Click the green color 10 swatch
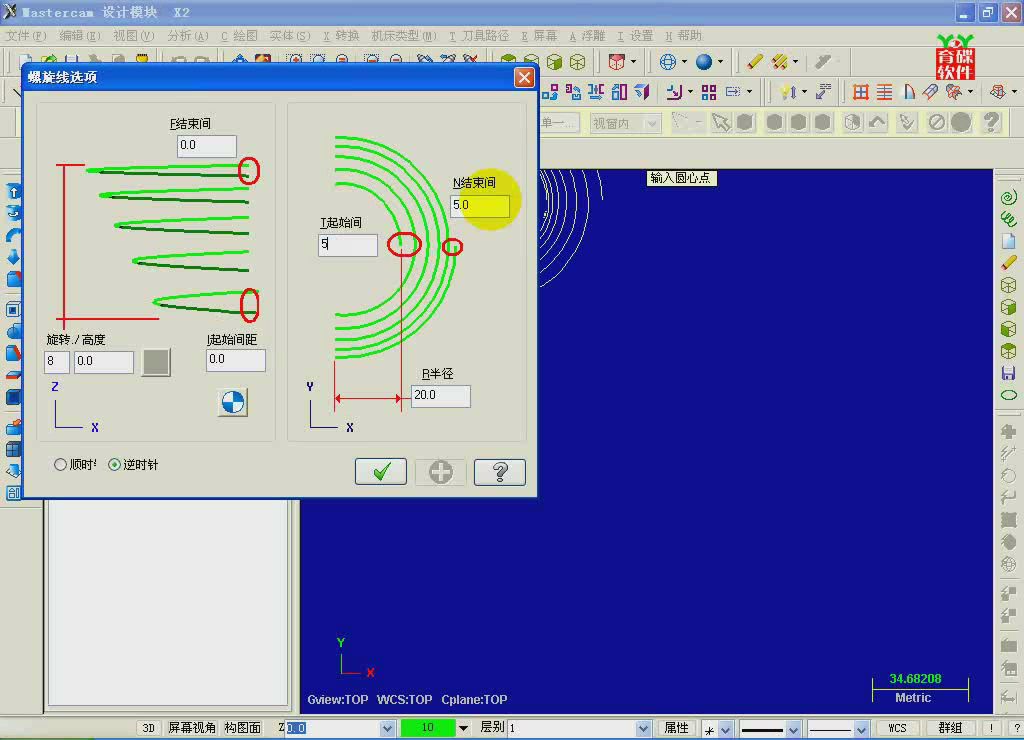This screenshot has width=1024, height=740. (428, 728)
